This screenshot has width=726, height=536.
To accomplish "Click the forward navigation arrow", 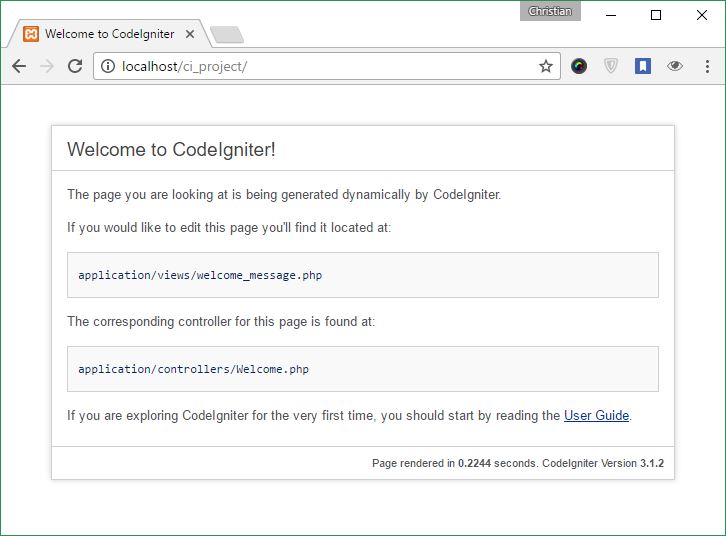I will [x=47, y=66].
